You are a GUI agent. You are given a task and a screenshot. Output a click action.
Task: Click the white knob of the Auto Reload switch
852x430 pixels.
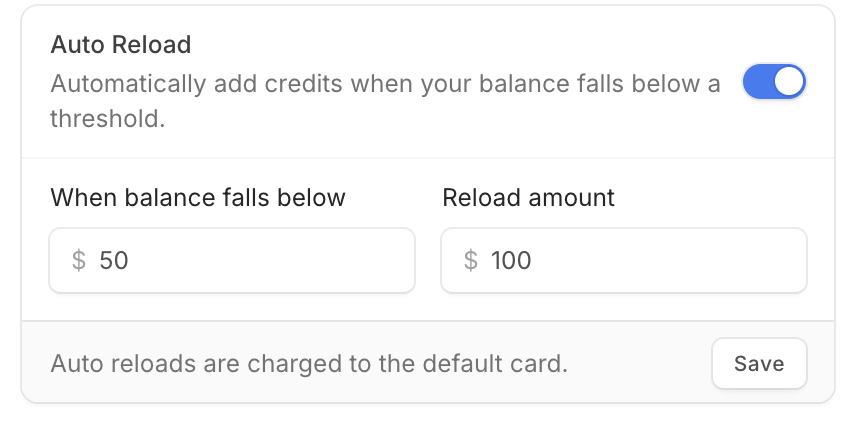coord(788,82)
